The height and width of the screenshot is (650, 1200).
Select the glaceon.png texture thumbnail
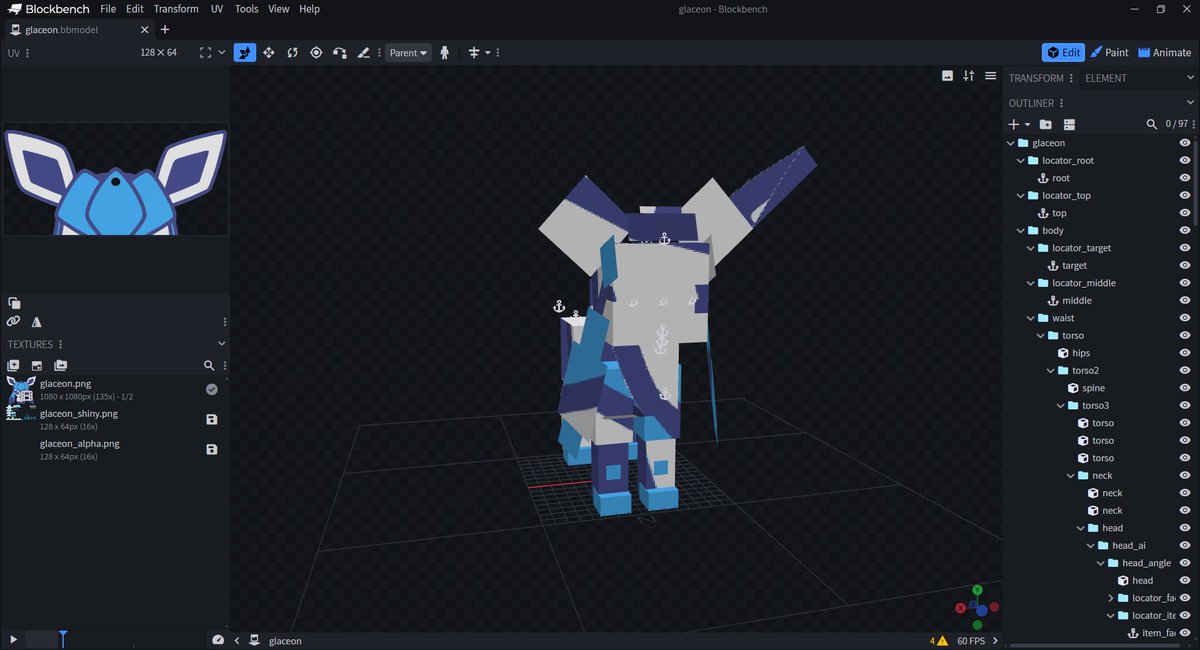[x=21, y=389]
